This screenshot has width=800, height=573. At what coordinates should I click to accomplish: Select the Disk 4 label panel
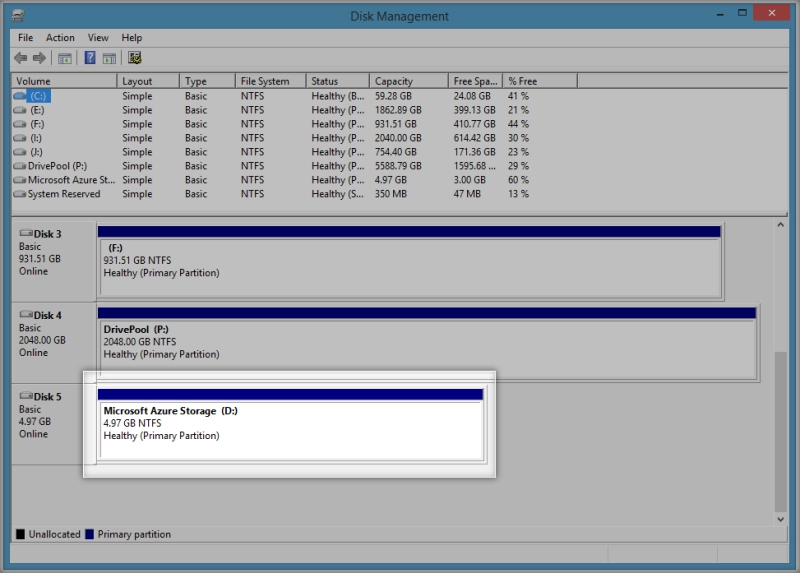pos(54,342)
